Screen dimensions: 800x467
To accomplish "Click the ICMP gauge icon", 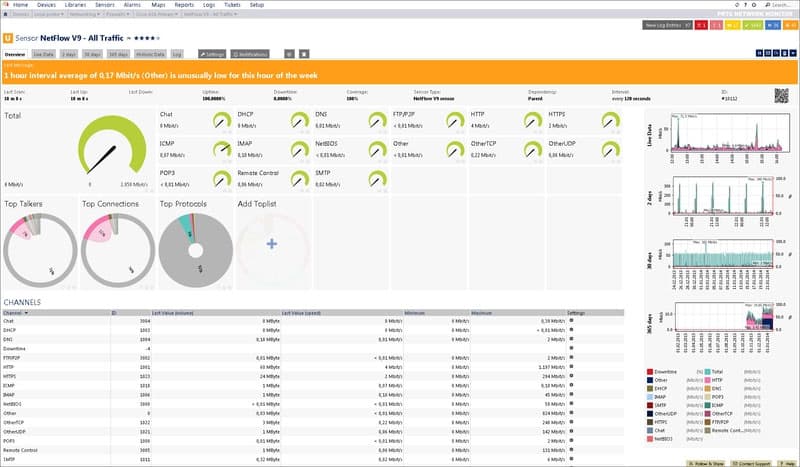I will pos(222,150).
